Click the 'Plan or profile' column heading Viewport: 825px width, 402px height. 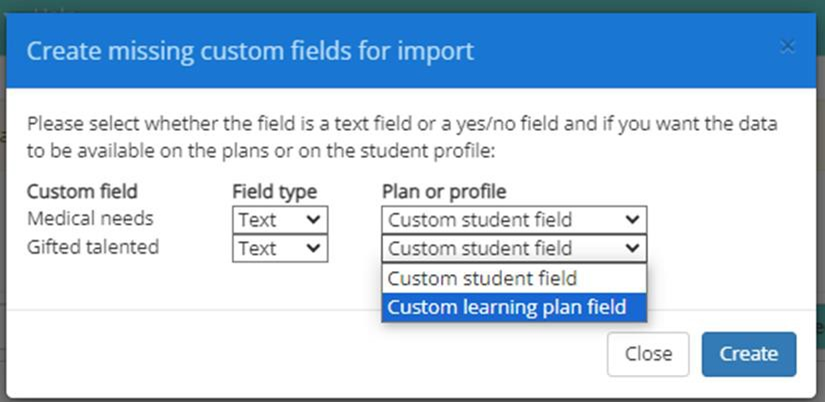pos(444,192)
